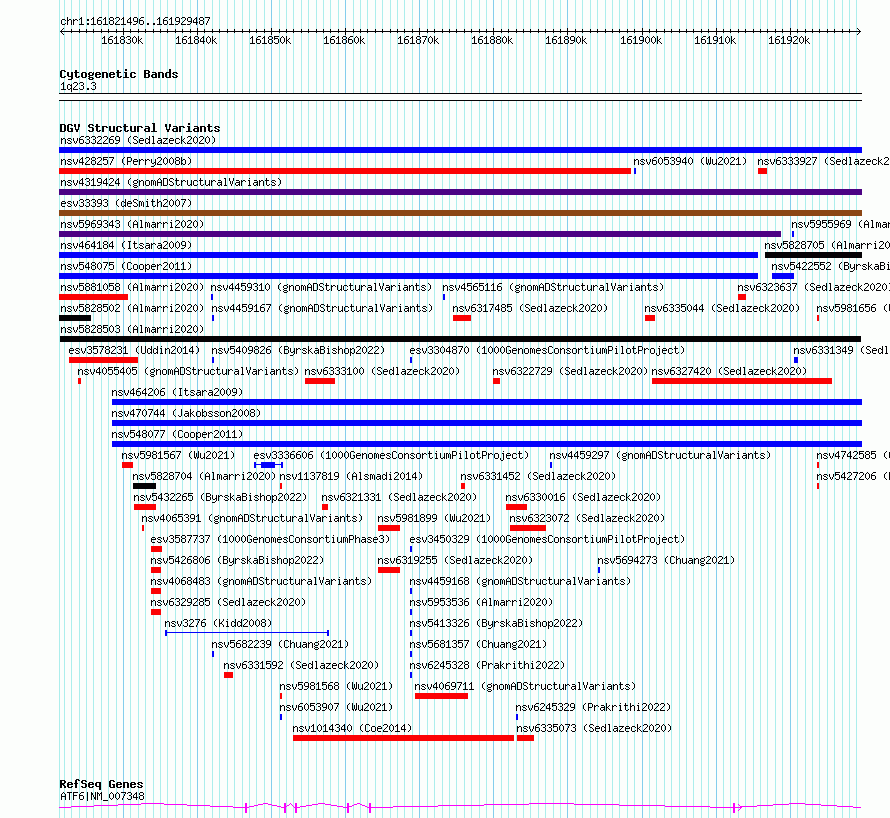890x818 pixels.
Task: Click esv3578231 (Uddin2014) label
Action: click(x=135, y=350)
